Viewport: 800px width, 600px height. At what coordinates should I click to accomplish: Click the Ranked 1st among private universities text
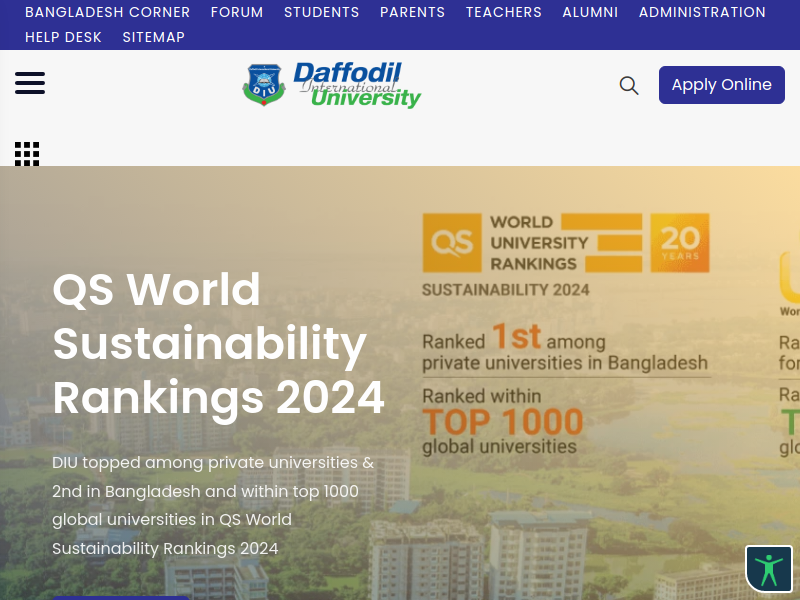pyautogui.click(x=565, y=348)
